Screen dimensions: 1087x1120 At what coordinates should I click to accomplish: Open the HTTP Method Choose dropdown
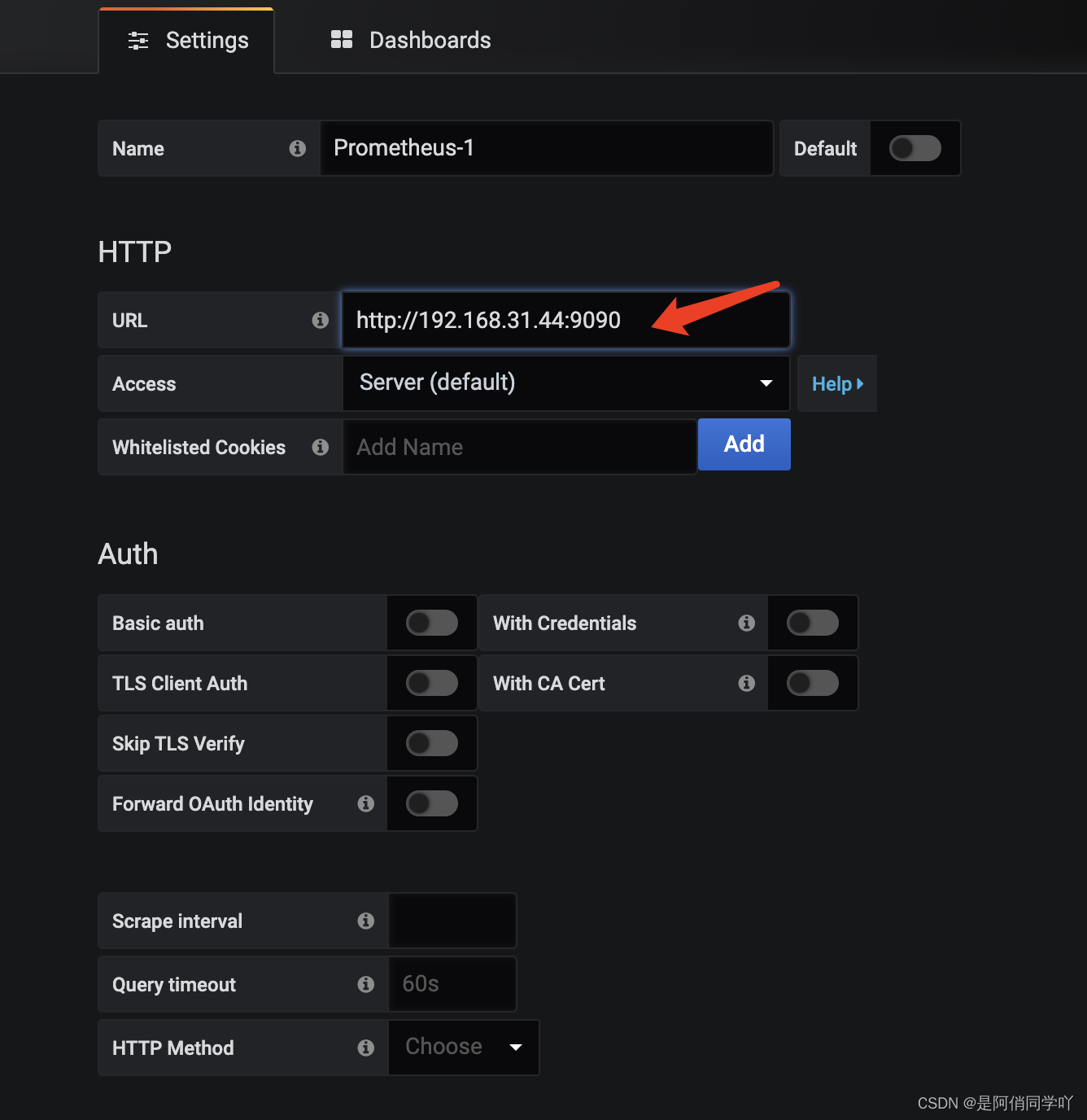click(x=464, y=1048)
